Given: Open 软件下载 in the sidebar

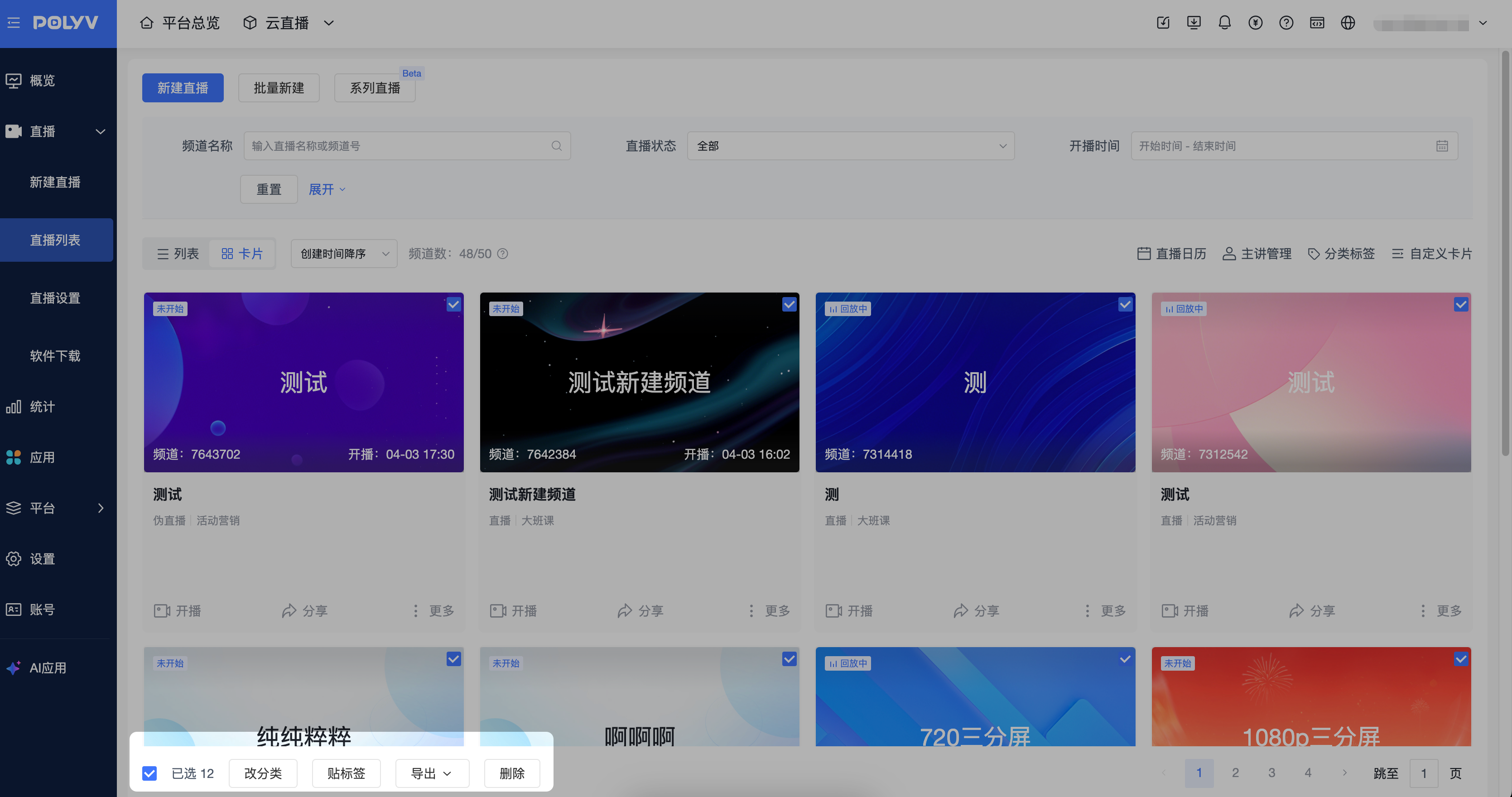Looking at the screenshot, I should [56, 355].
